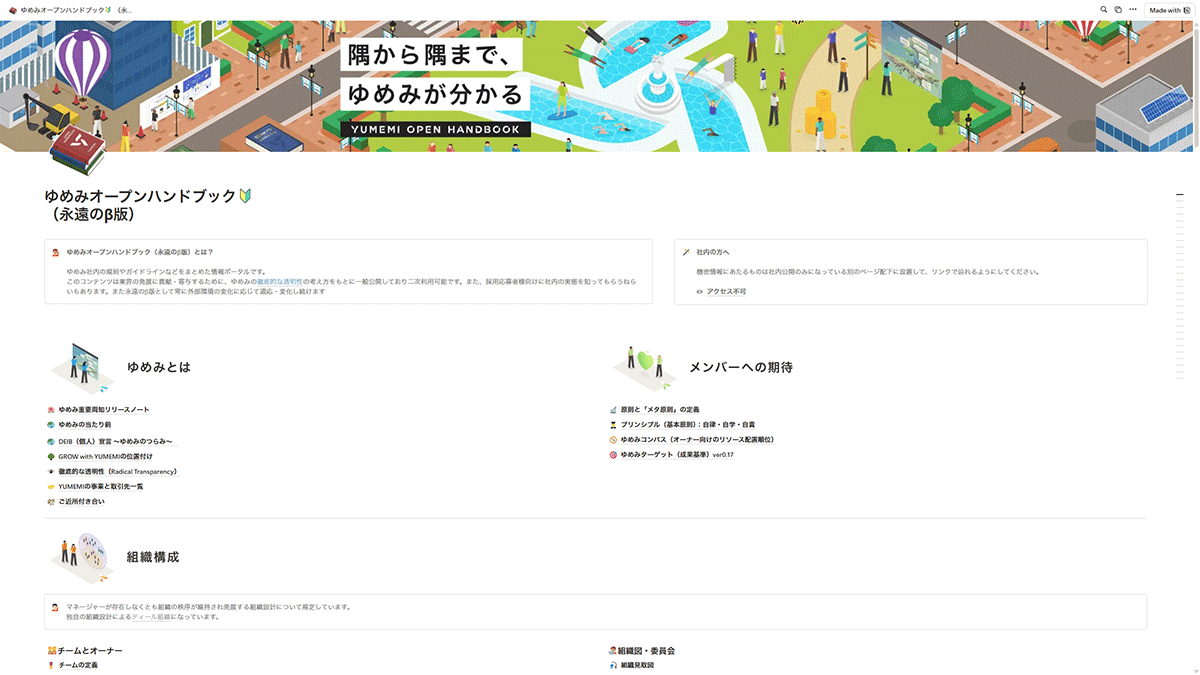This screenshot has width=1200, height=675.
Task: Click the search magnifier icon in top bar
Action: tap(1104, 10)
